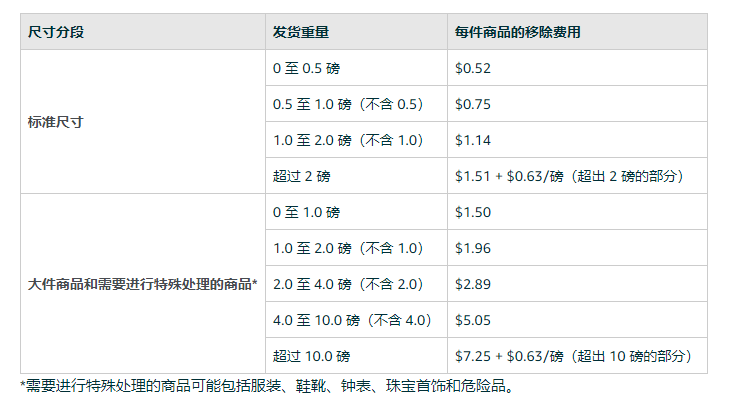Click the 0 至 1.0 磅 weight cell
The height and width of the screenshot is (405, 731).
[306, 212]
